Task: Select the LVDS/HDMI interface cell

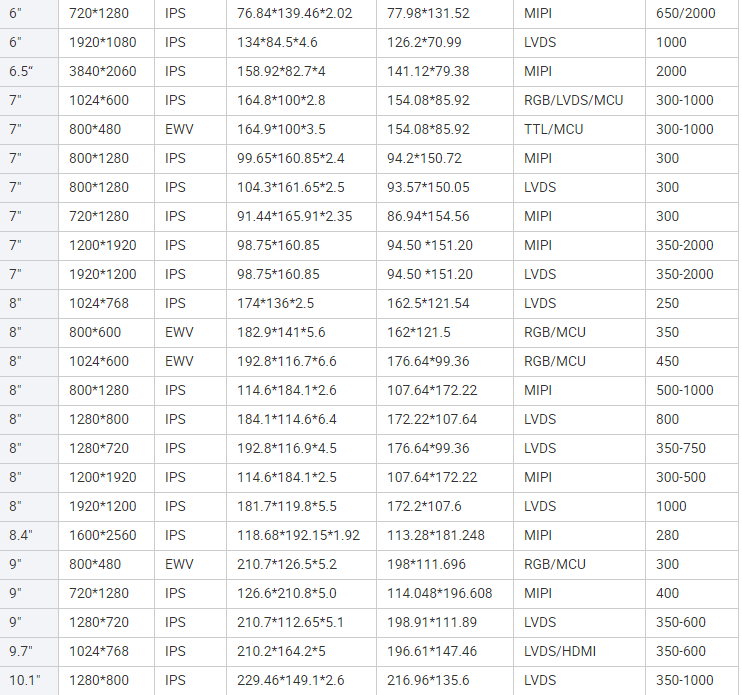Action: (x=559, y=651)
